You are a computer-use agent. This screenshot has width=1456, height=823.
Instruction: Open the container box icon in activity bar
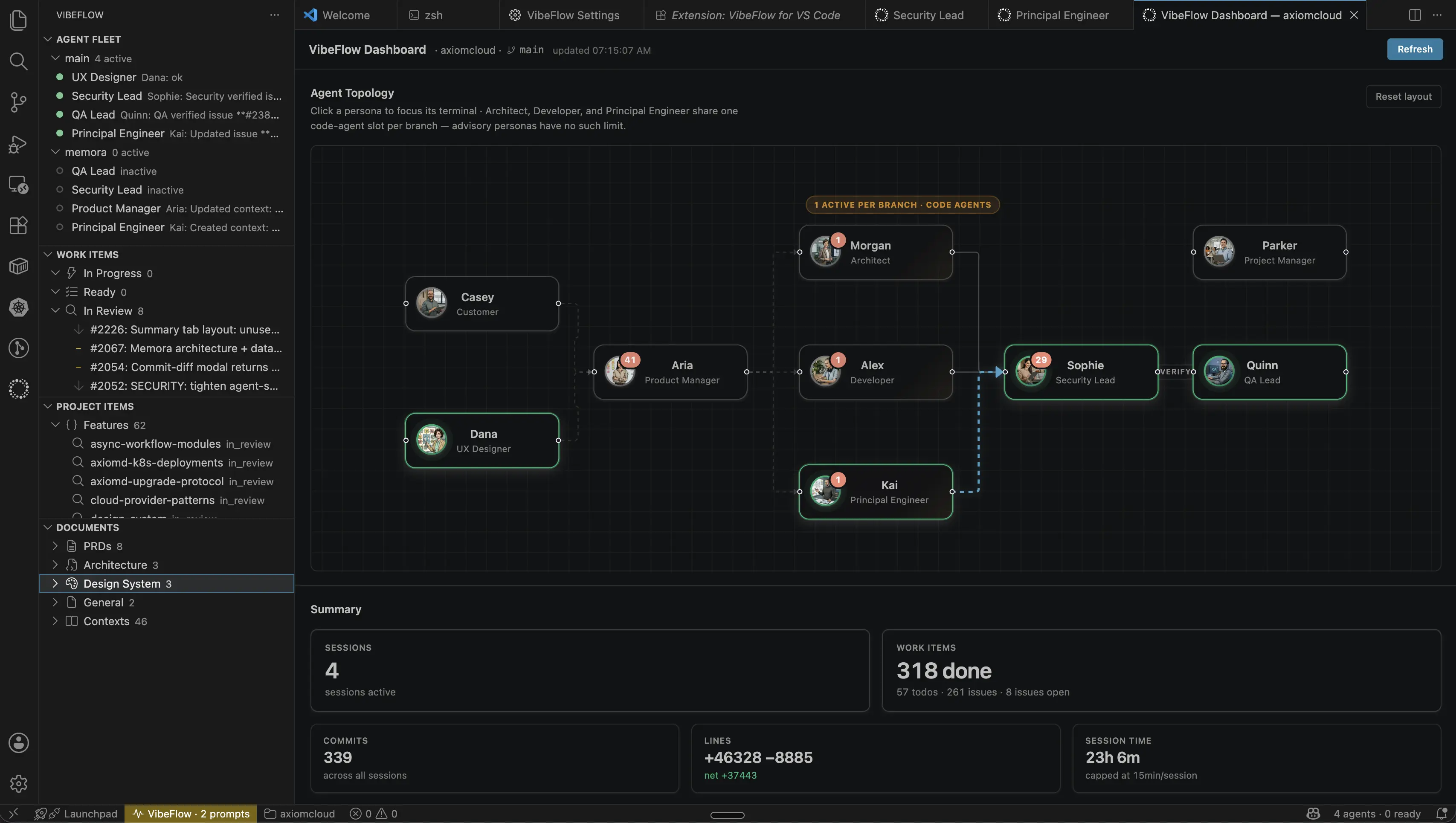coord(19,266)
